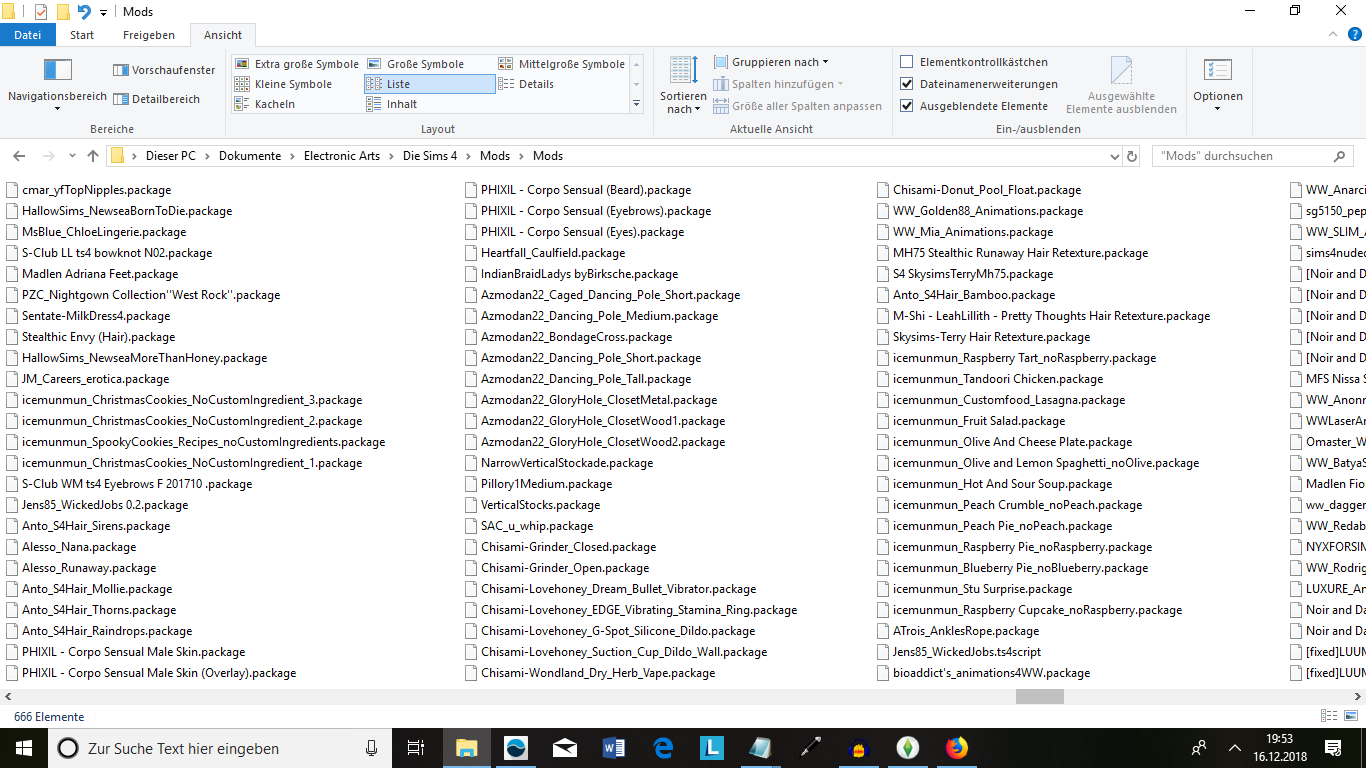Show hidden tray icons chevron
Viewport: 1366px width, 768px height.
coord(1236,748)
